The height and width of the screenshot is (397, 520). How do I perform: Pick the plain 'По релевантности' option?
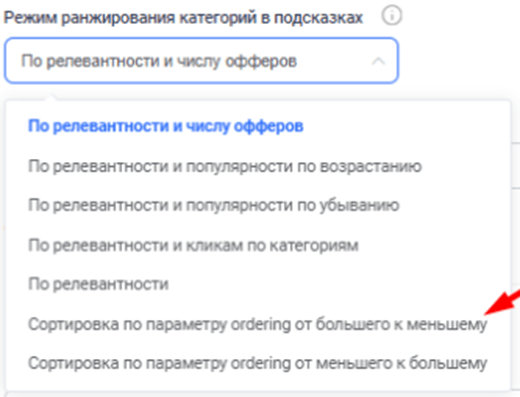click(98, 284)
